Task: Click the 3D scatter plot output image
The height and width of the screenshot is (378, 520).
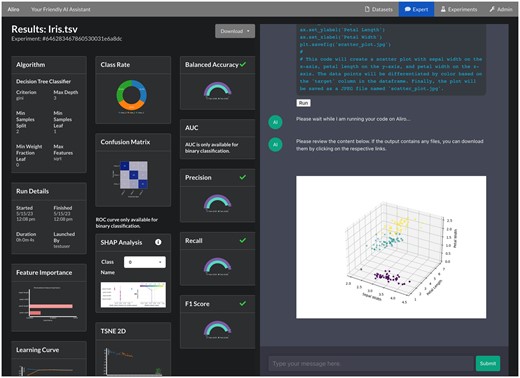Action: (x=391, y=247)
